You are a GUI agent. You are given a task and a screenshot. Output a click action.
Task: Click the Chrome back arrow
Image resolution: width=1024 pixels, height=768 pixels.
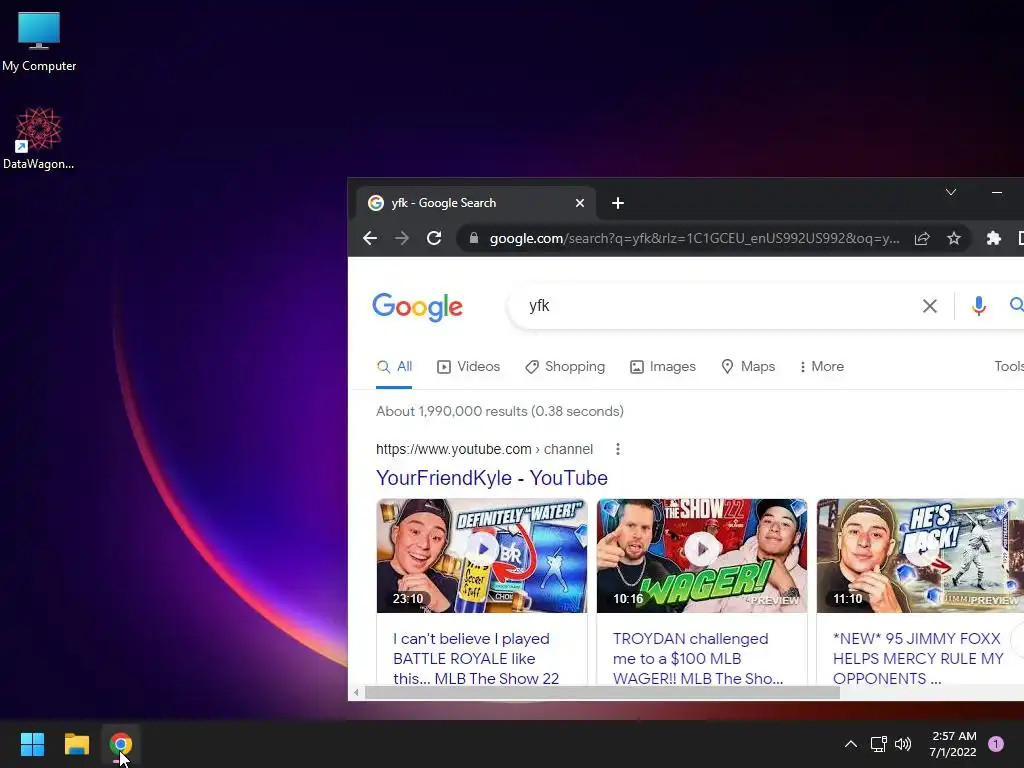point(370,238)
